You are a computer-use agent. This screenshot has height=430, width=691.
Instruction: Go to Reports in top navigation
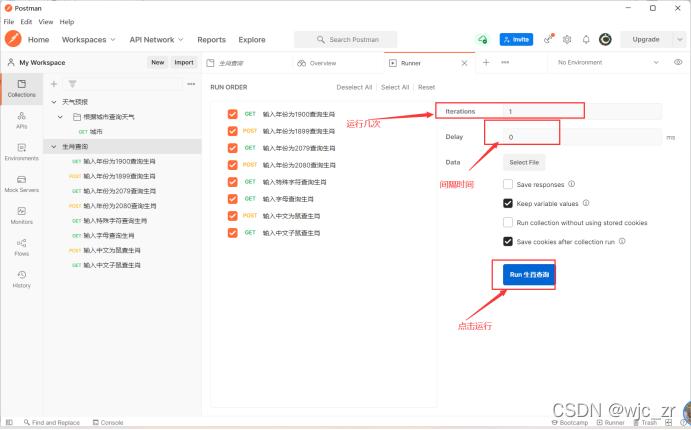click(x=212, y=40)
